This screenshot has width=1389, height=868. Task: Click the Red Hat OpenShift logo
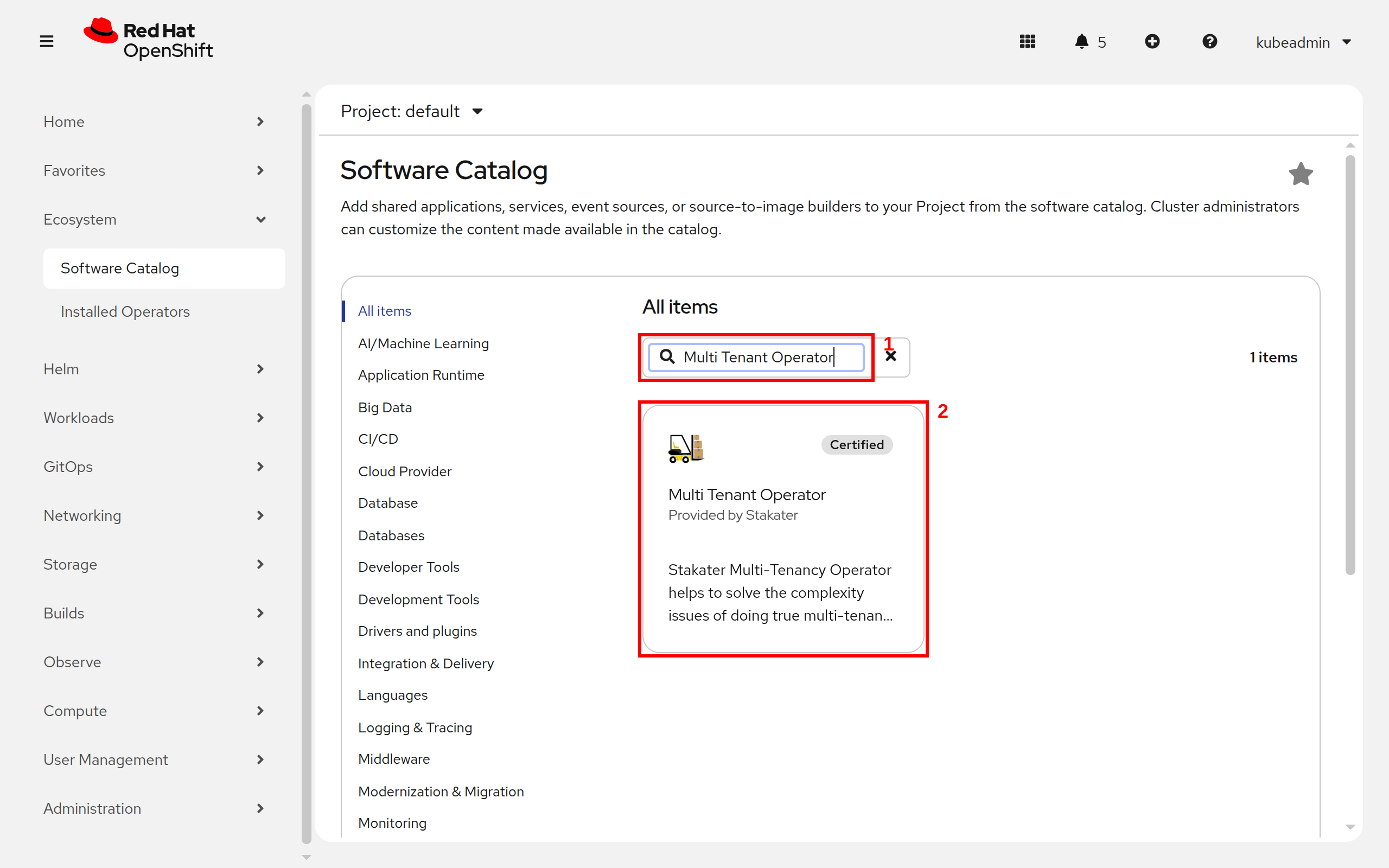pyautogui.click(x=148, y=40)
